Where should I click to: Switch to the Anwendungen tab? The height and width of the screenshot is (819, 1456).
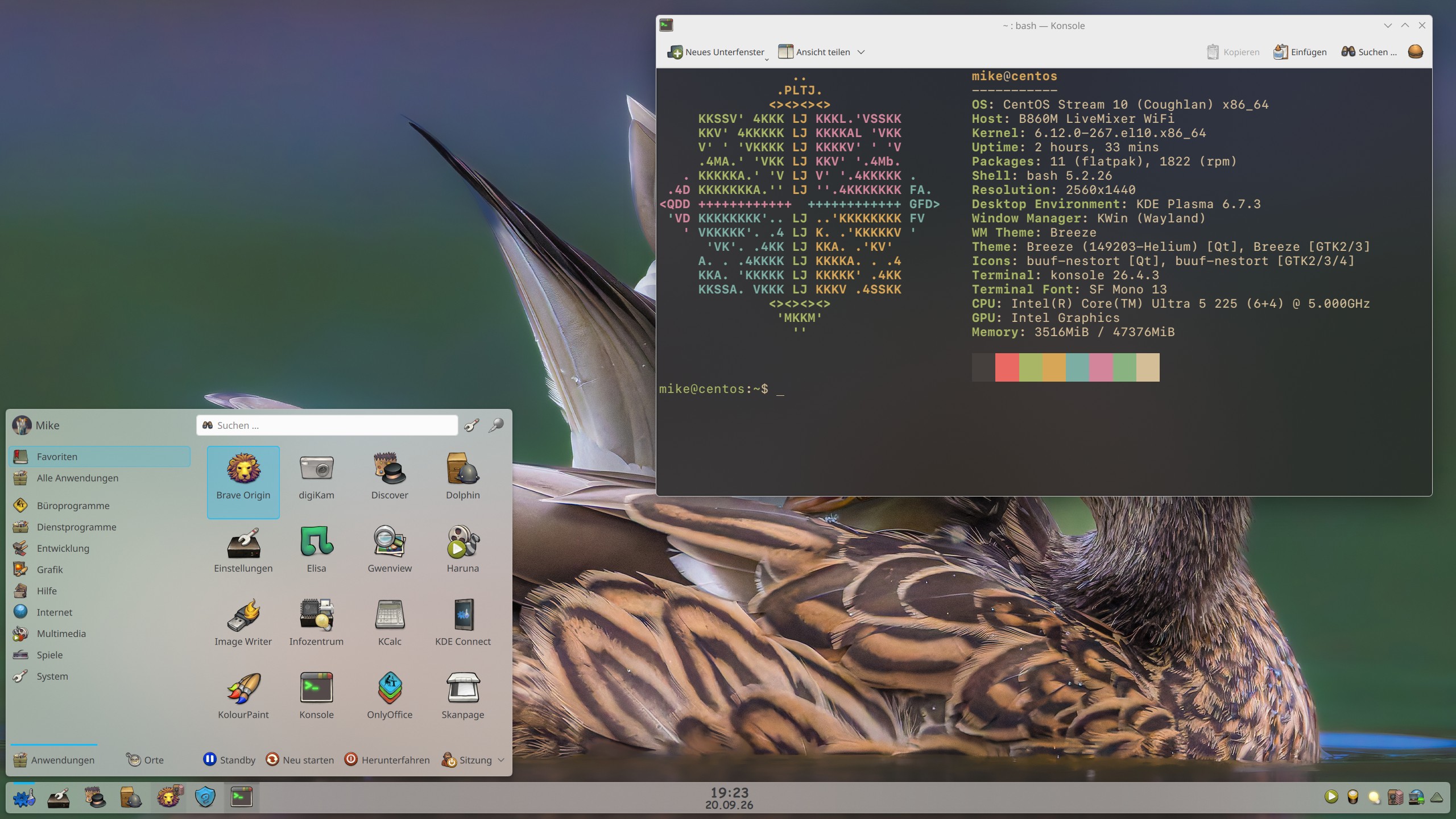54,760
